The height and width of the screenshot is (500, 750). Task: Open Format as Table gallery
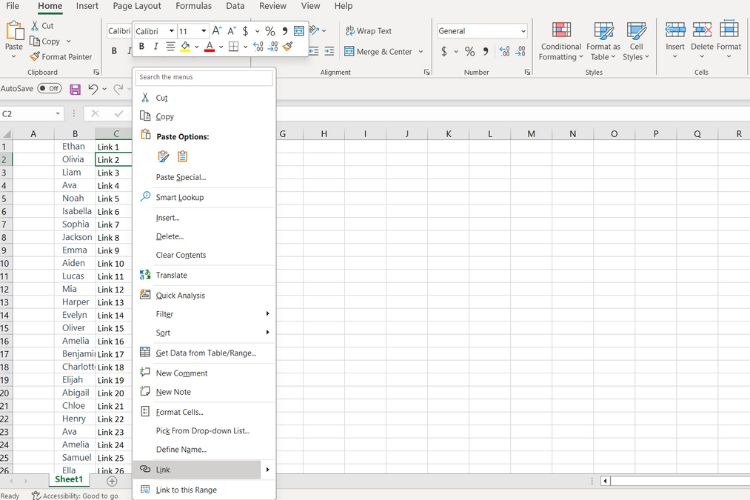coord(603,41)
